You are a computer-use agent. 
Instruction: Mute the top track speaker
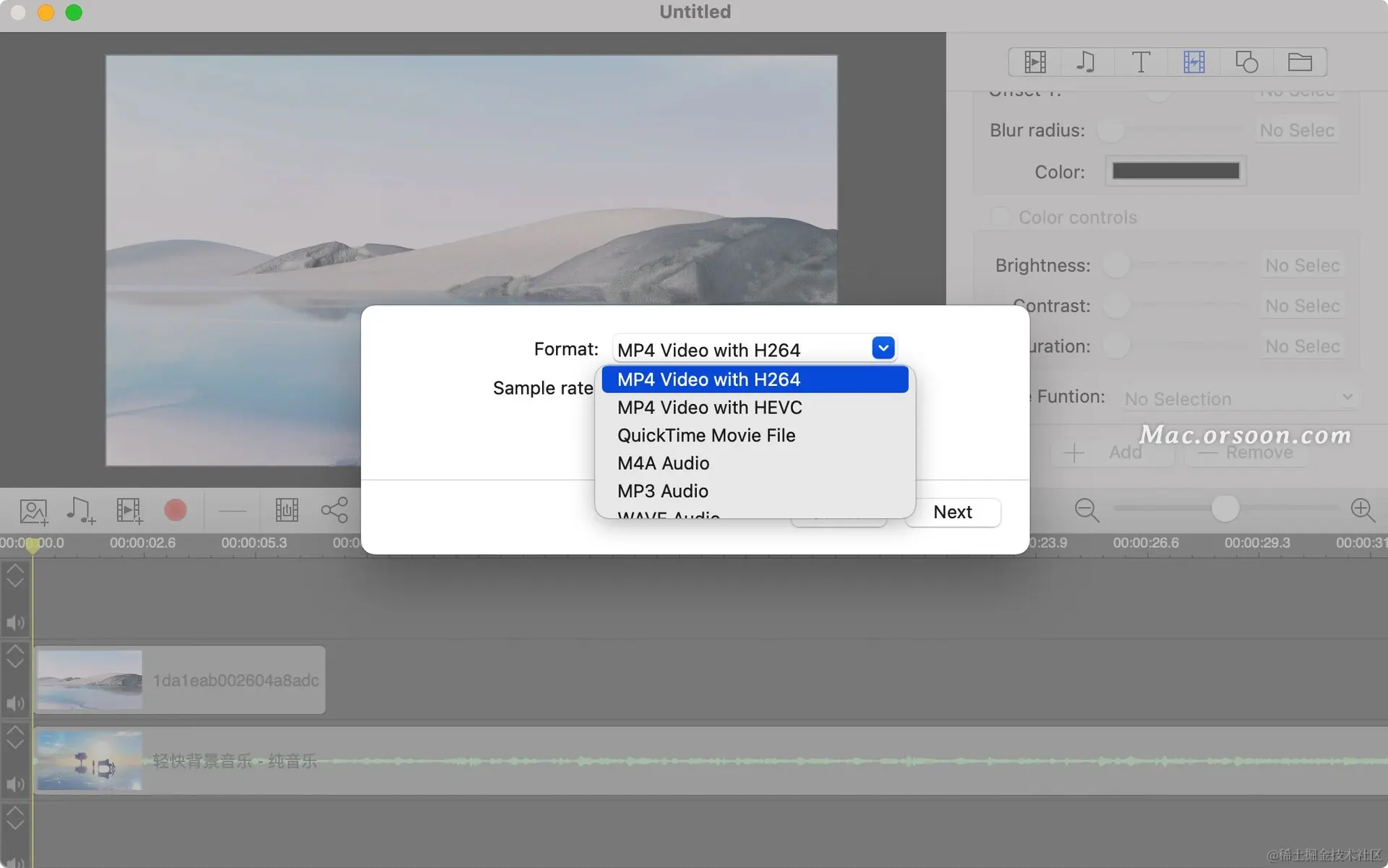click(15, 622)
